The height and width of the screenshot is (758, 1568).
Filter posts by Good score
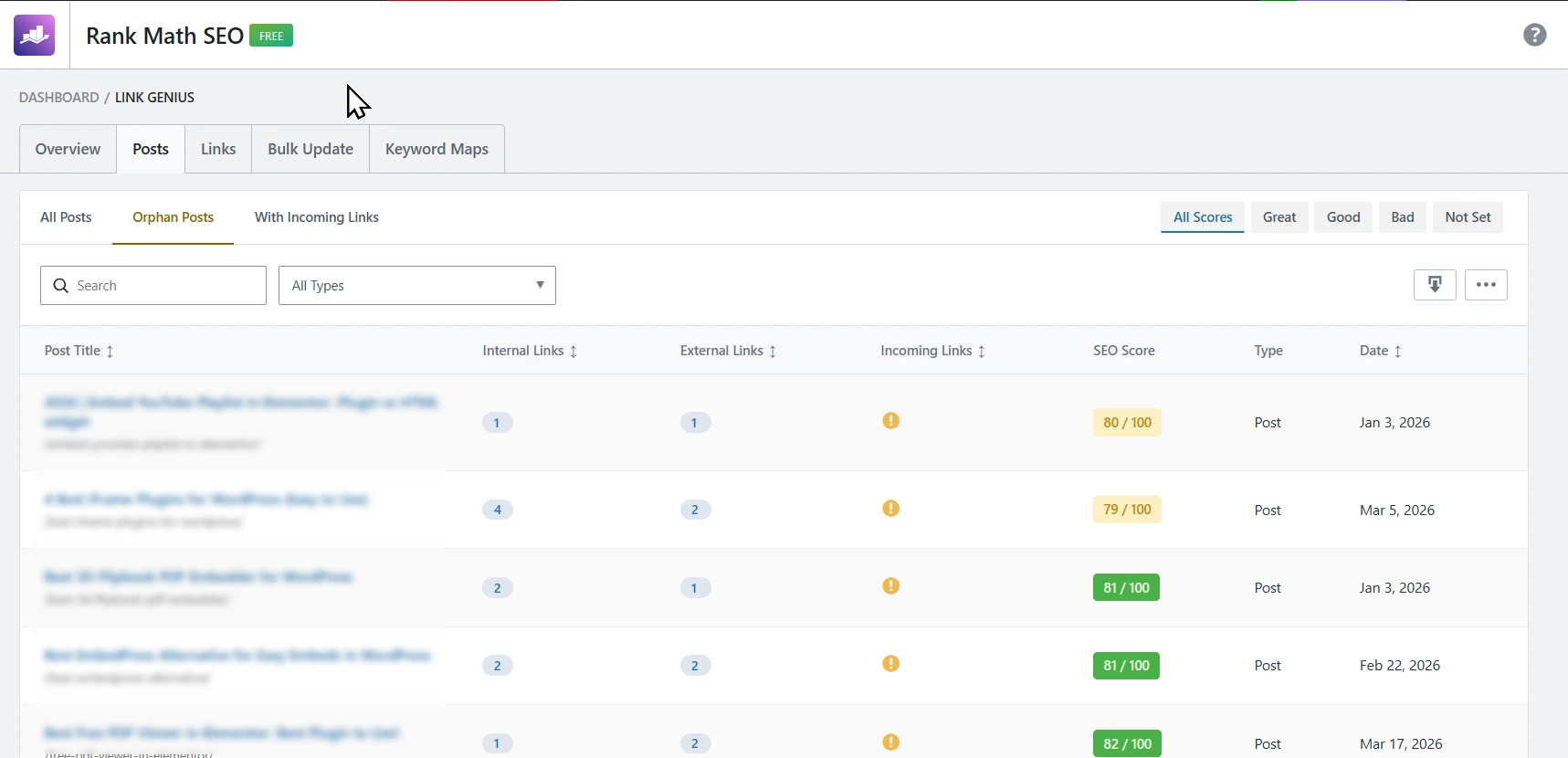(1343, 217)
